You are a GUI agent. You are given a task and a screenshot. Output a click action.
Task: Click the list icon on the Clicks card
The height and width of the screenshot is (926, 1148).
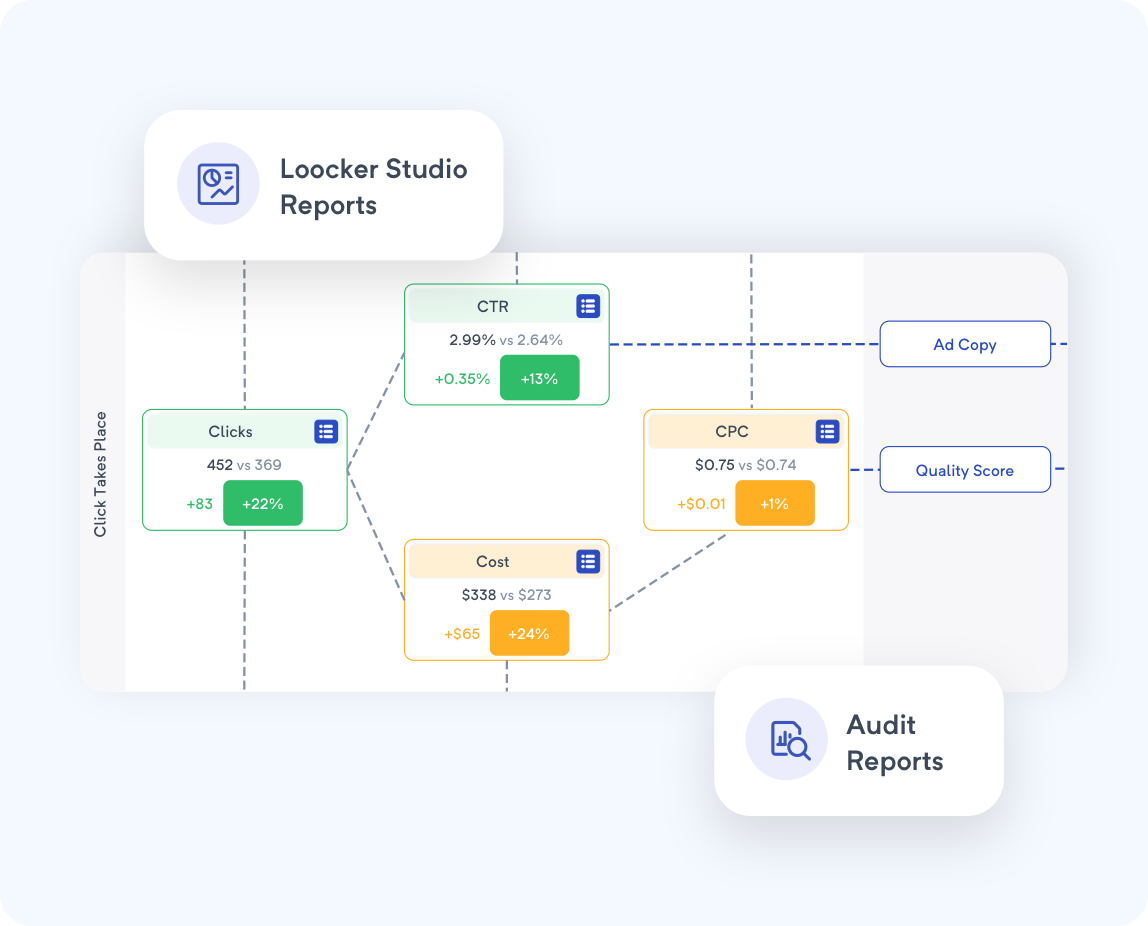(x=325, y=431)
